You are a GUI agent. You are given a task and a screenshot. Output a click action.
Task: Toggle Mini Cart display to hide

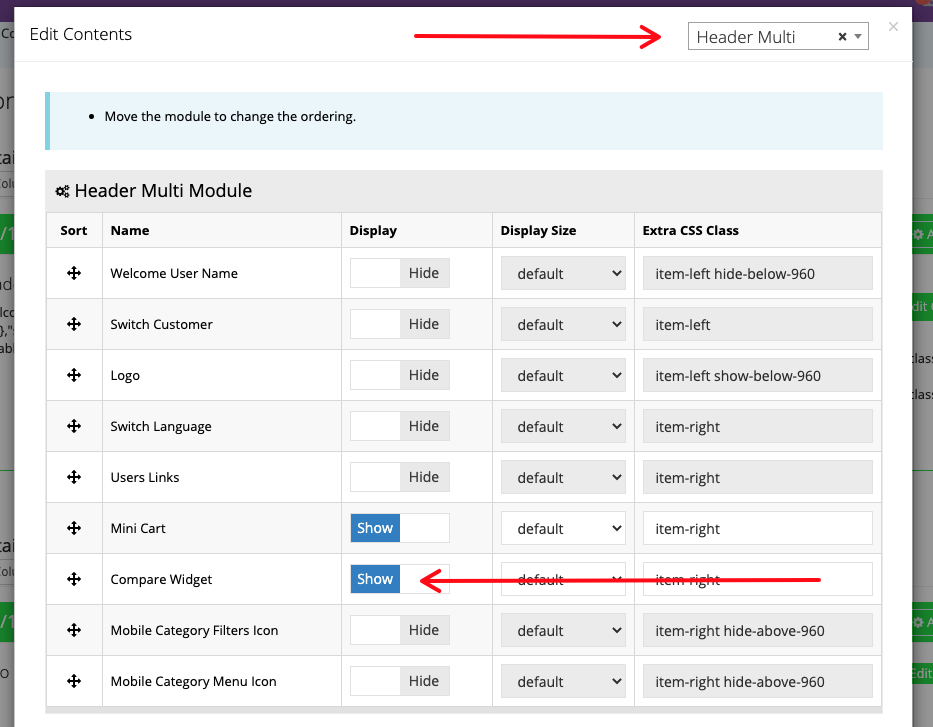click(399, 528)
